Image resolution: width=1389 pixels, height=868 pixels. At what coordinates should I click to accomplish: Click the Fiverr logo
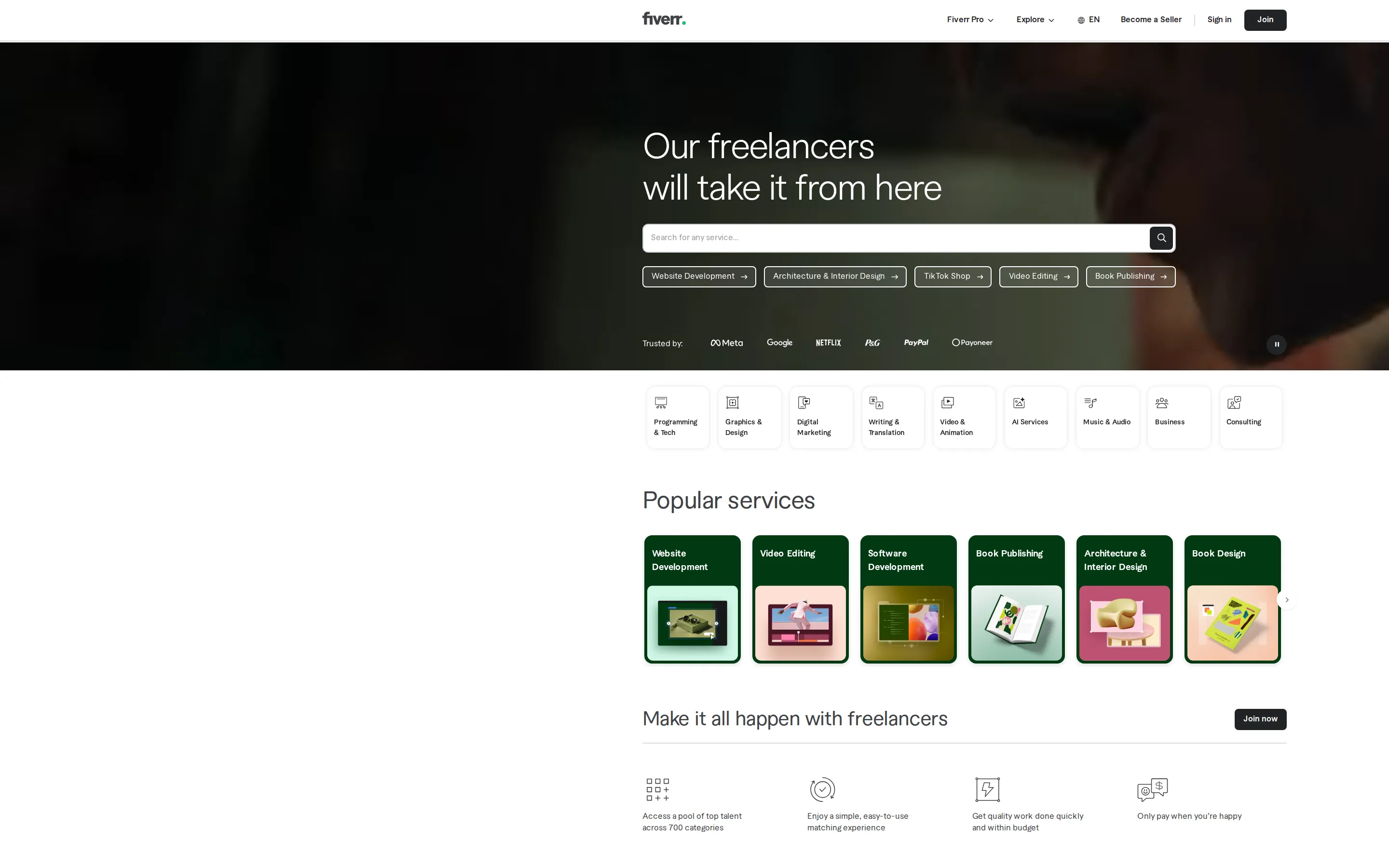pos(664,19)
